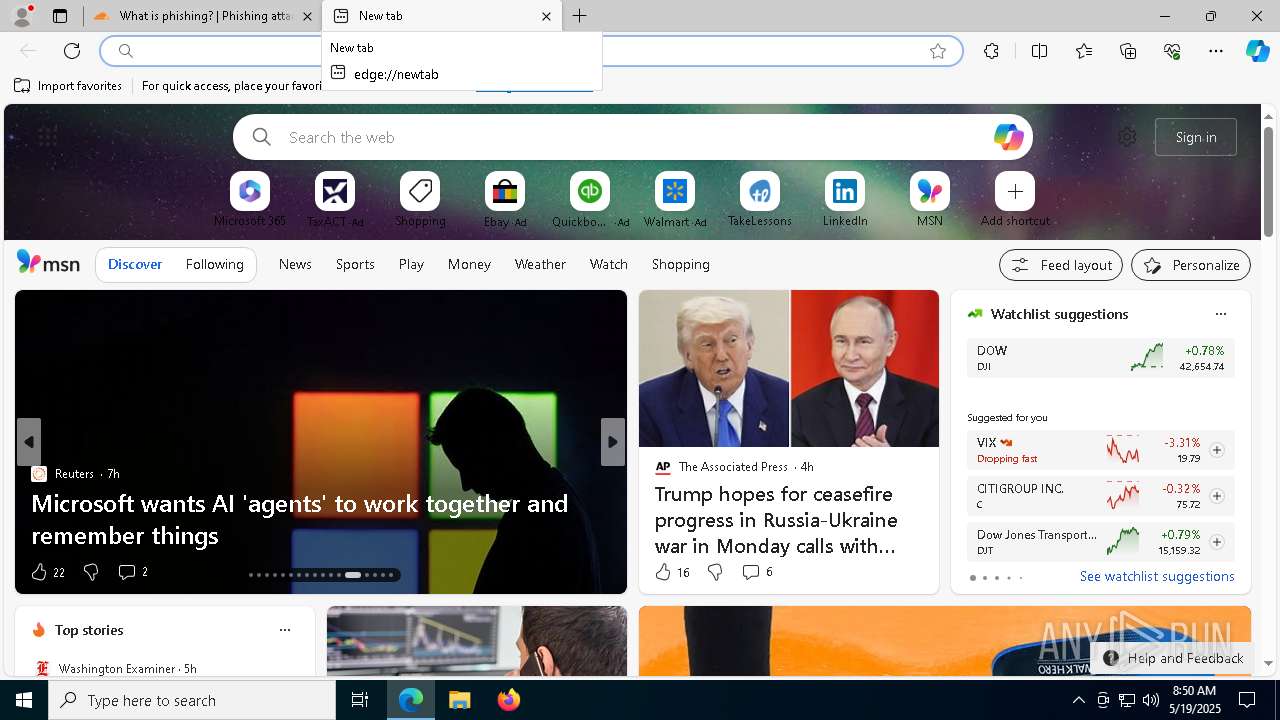The image size is (1280, 720).
Task: Open the browser profile icon
Action: tap(21, 16)
